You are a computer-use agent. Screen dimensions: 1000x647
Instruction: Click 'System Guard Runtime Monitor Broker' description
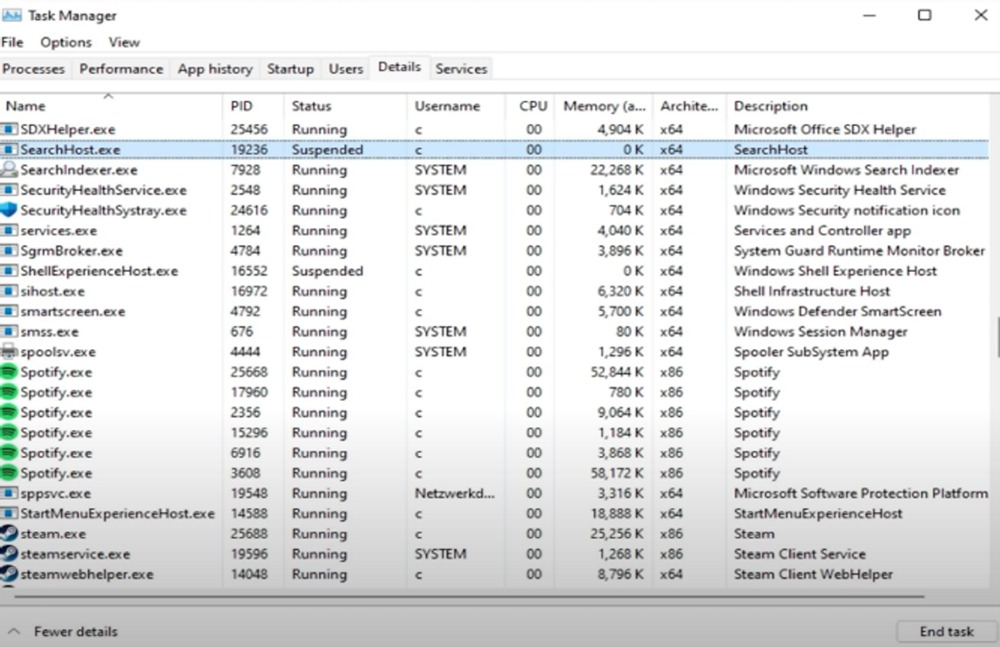click(859, 251)
